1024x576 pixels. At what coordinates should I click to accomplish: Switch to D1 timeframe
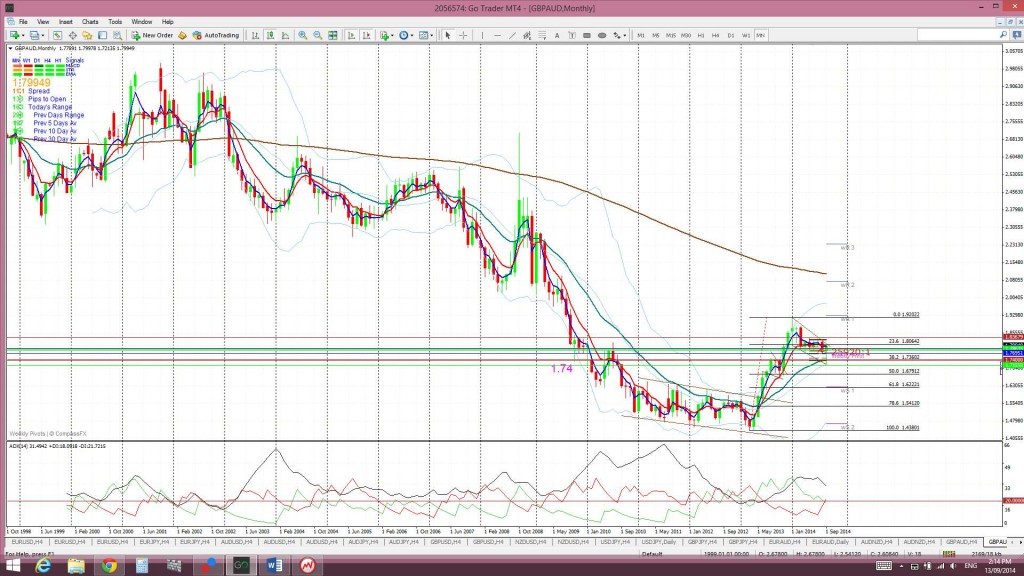tap(731, 35)
